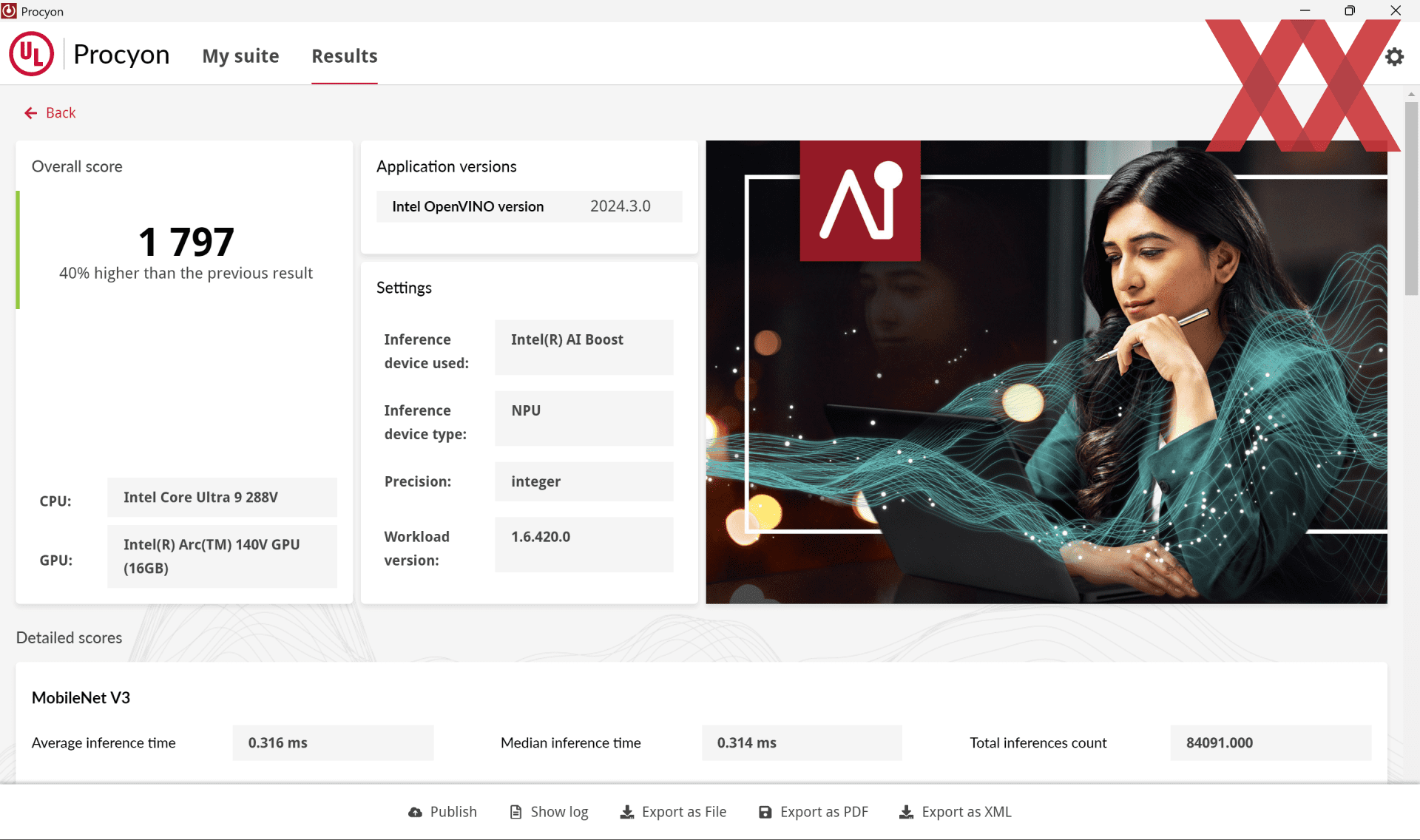Click the Procyon title bar app icon

(10, 11)
